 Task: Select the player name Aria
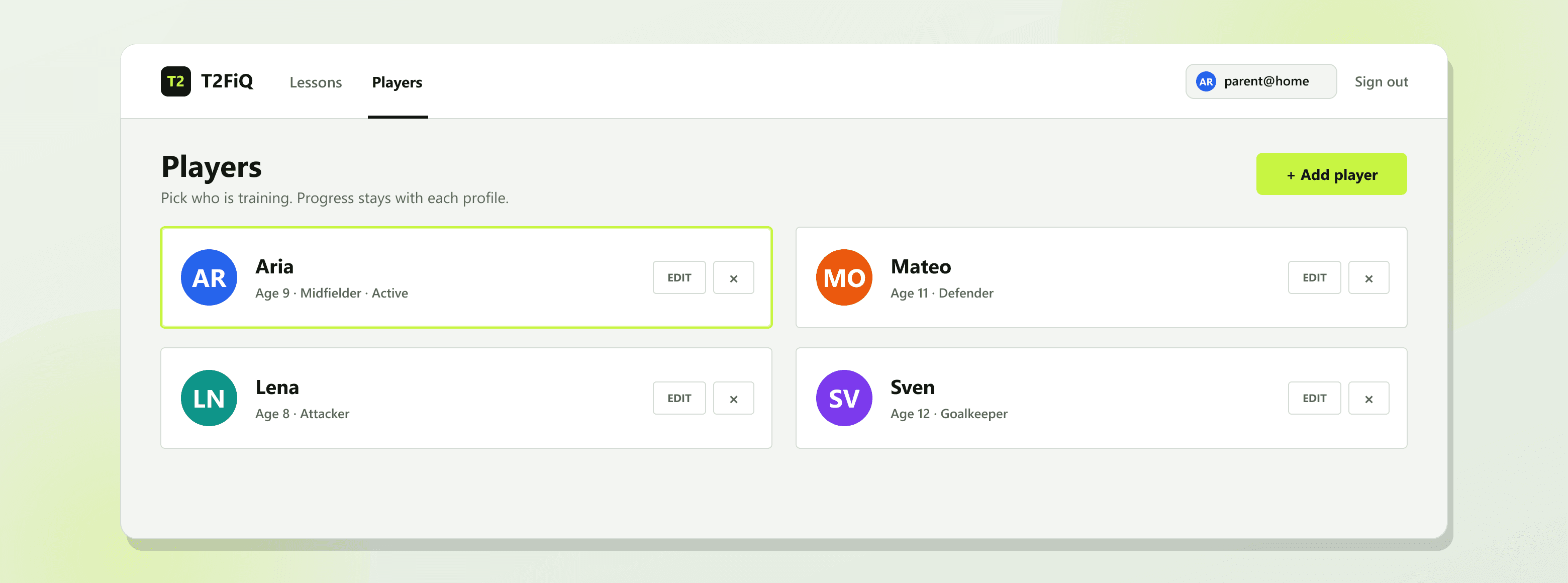point(274,266)
